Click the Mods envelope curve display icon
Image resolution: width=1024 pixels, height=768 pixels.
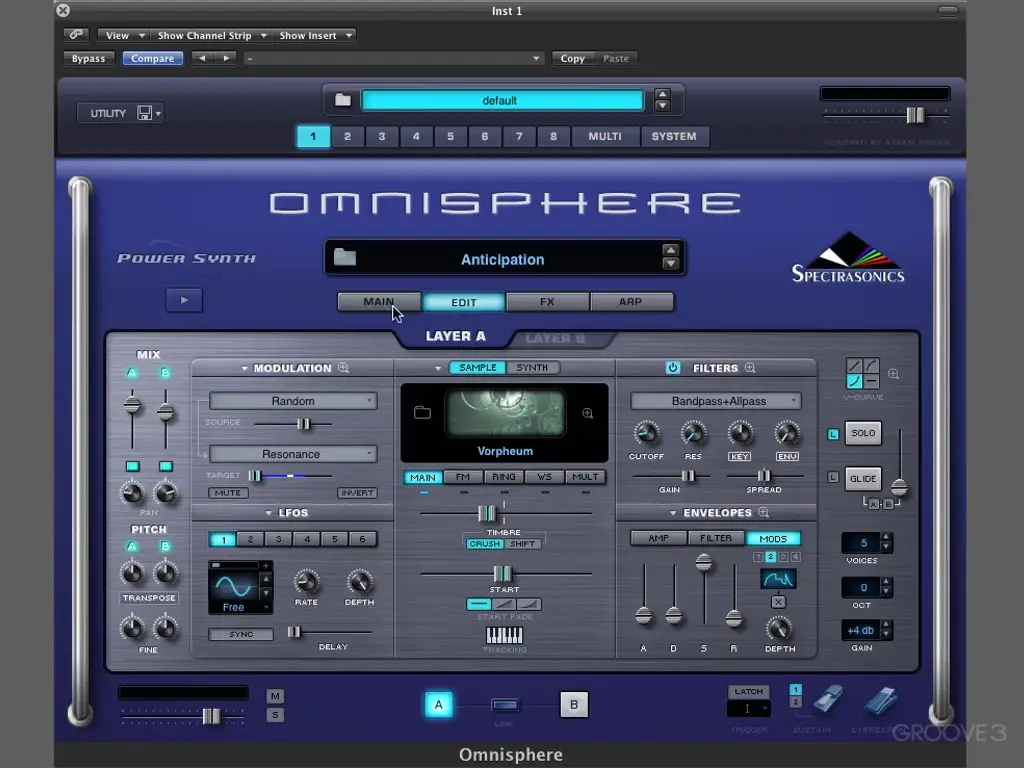pos(778,579)
